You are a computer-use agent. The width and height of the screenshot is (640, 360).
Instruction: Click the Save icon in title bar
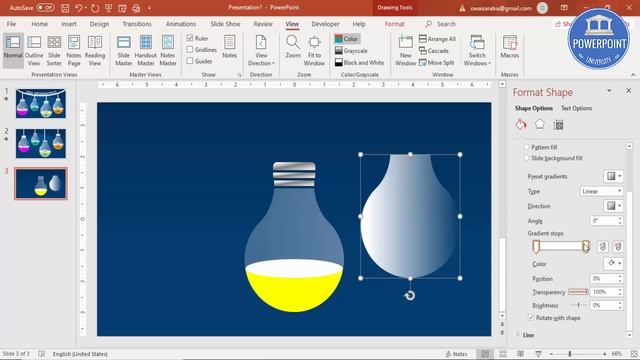(x=65, y=8)
